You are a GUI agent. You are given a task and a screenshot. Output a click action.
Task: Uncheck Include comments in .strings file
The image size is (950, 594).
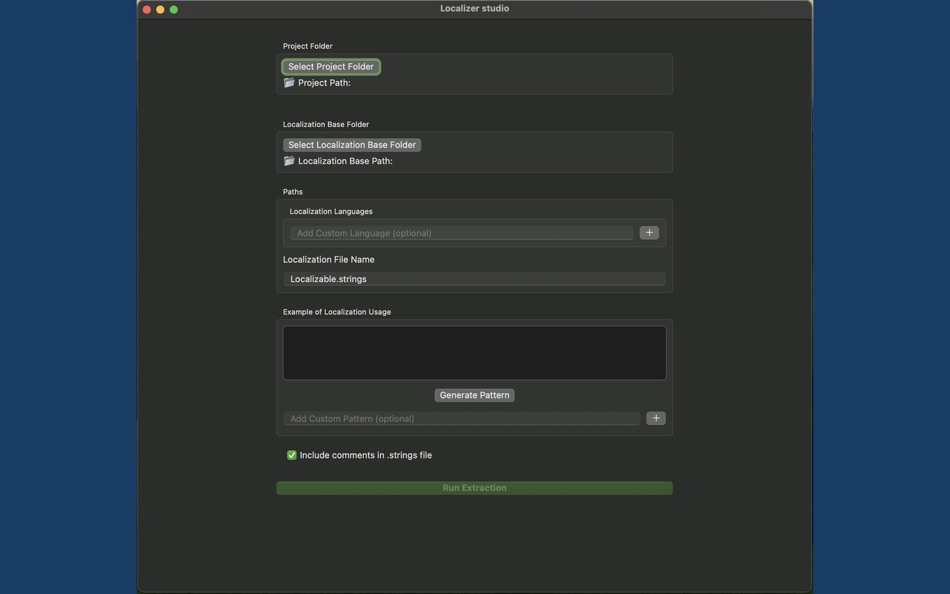coord(290,454)
